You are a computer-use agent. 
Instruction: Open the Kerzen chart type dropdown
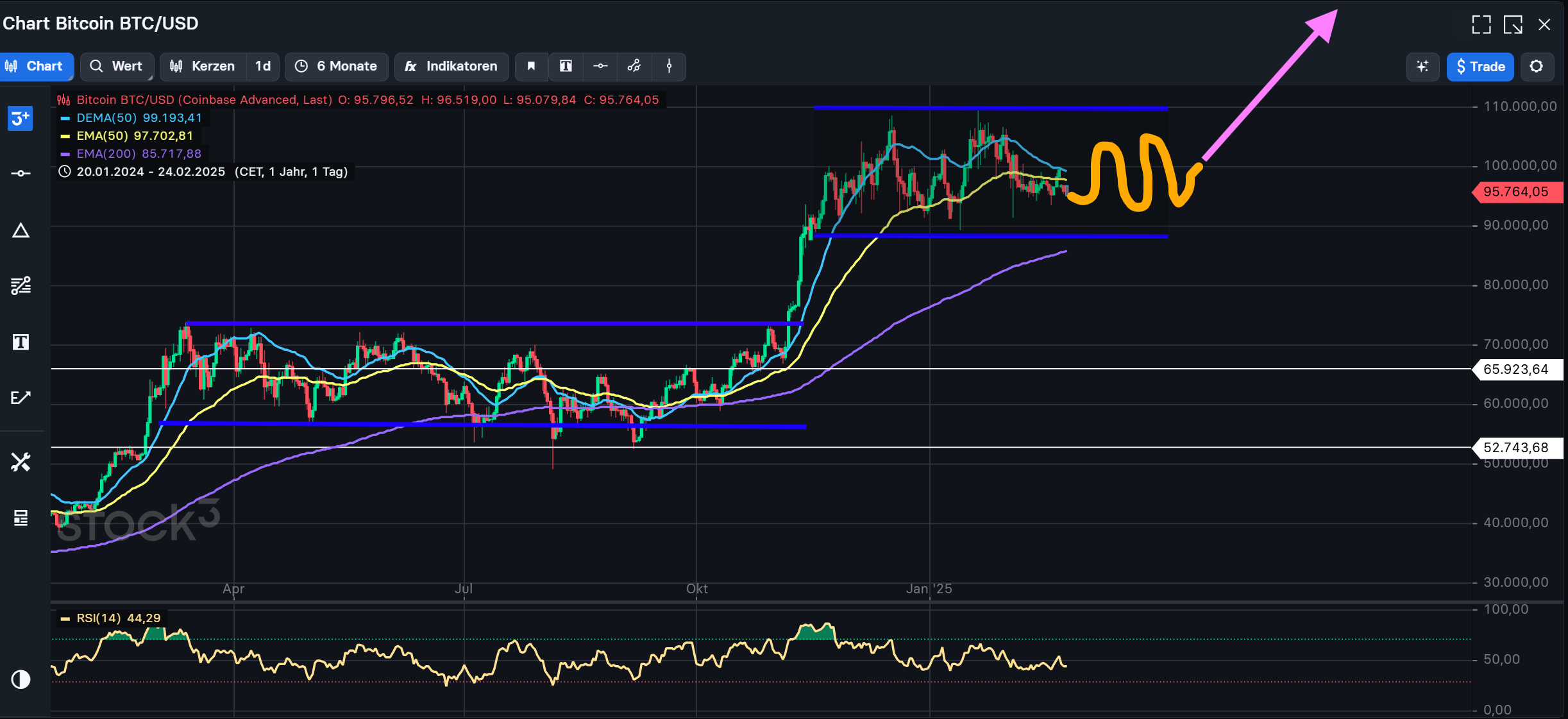(203, 66)
